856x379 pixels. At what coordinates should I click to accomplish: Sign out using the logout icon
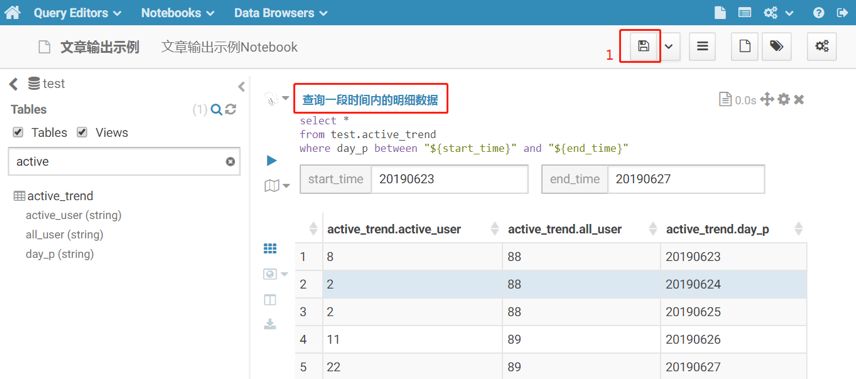(842, 13)
